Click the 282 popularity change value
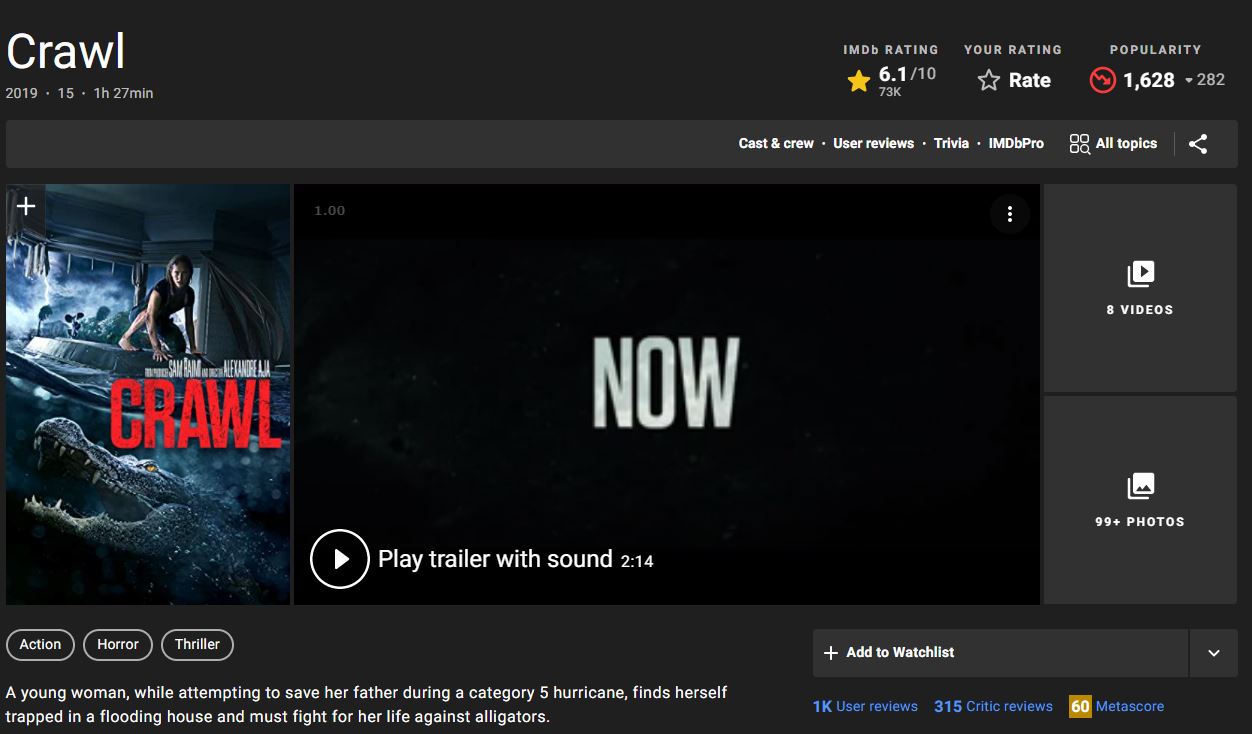1252x734 pixels. (1211, 80)
